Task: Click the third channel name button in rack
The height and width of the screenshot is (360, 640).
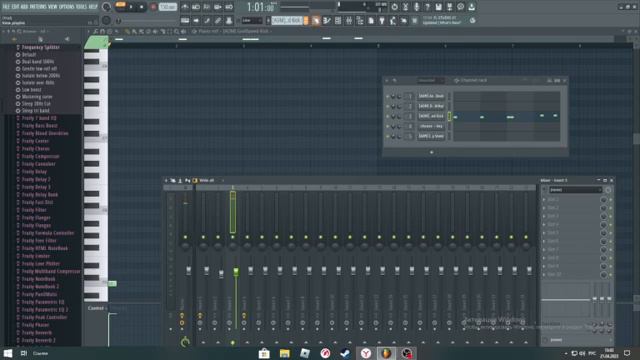Action: [431, 116]
